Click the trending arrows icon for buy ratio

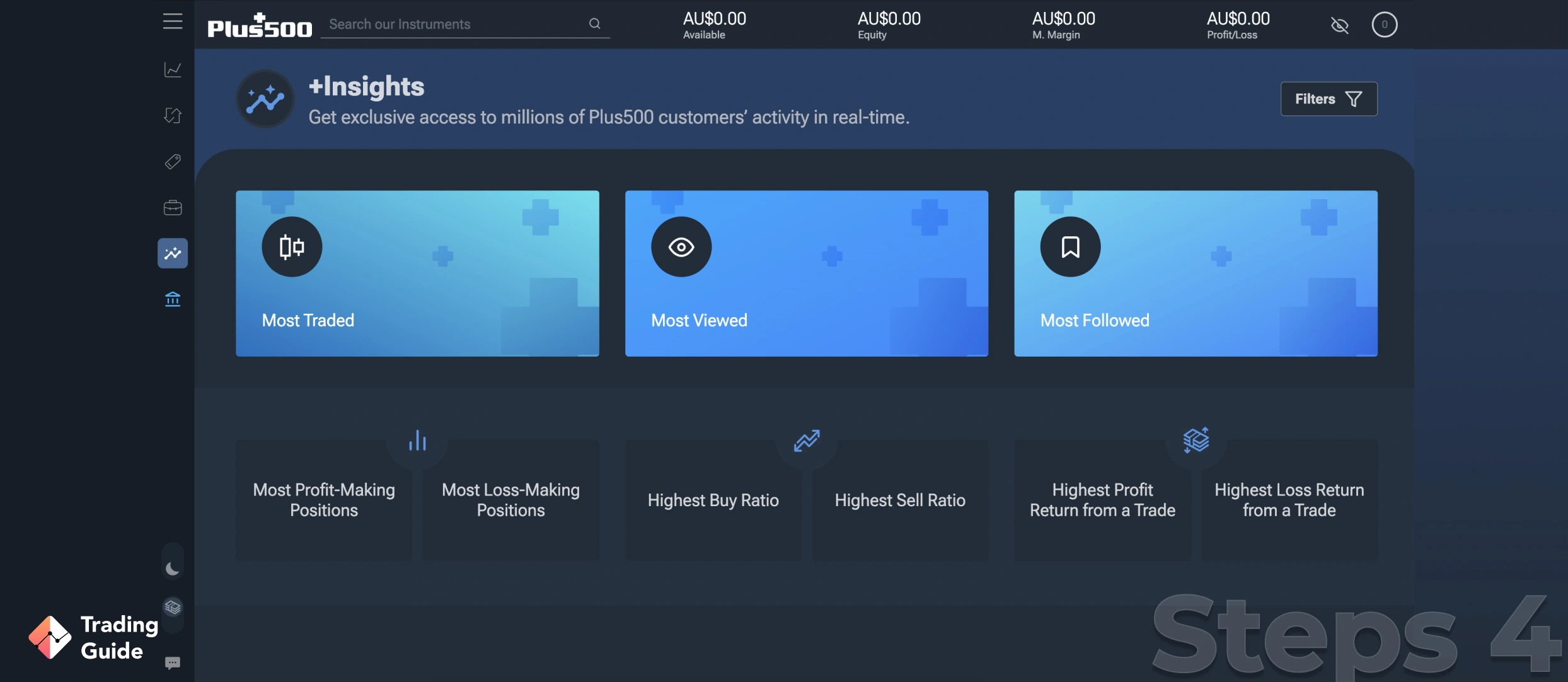807,439
